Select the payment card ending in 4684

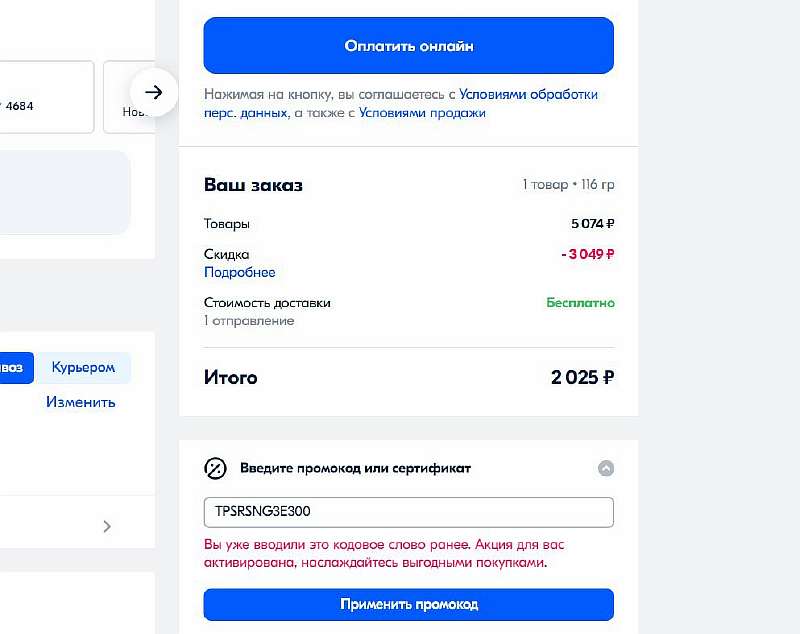45,97
